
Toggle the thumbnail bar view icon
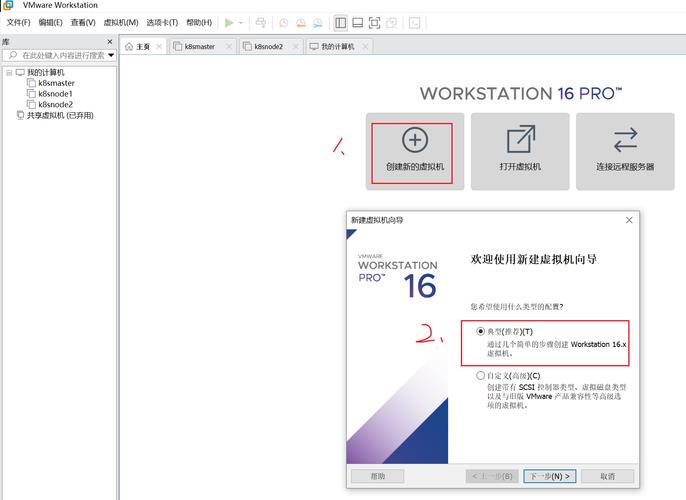coord(357,23)
